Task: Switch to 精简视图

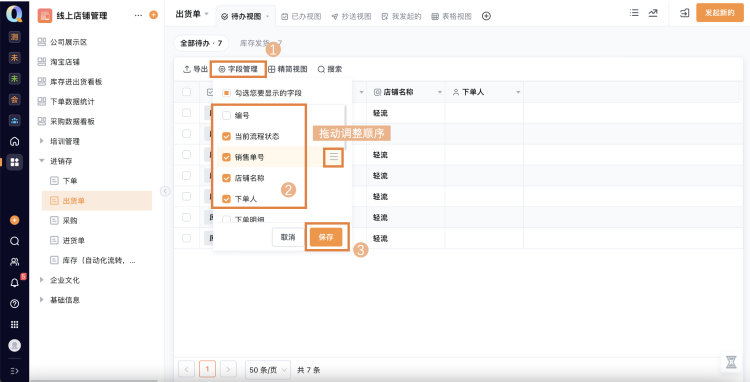Action: (287, 69)
